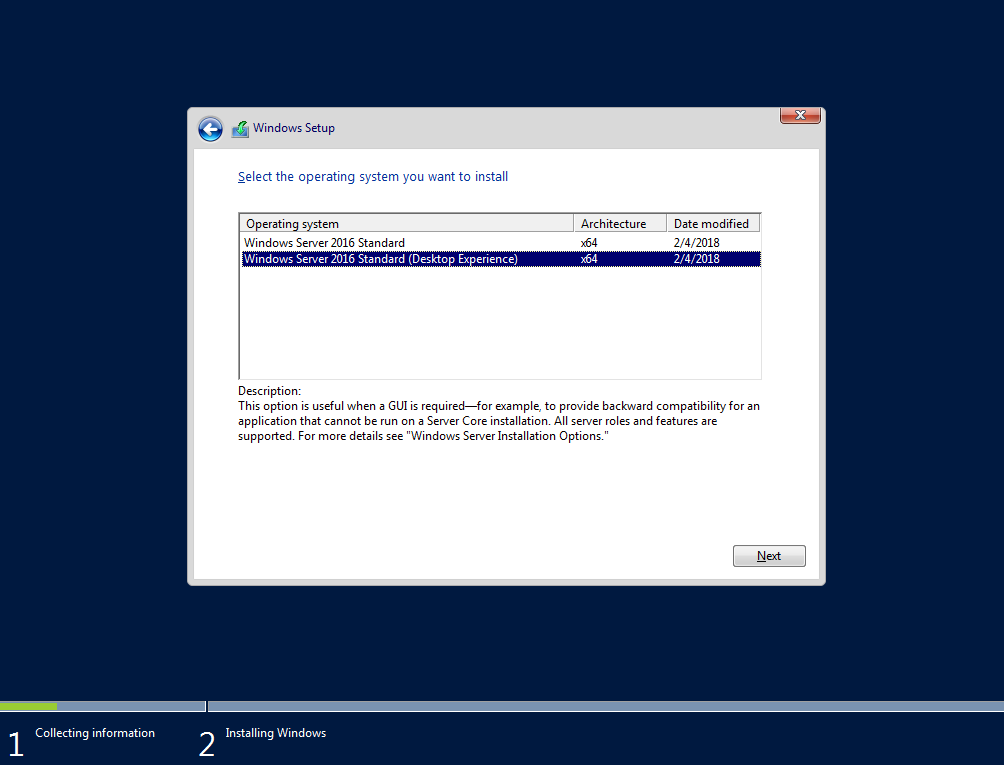Click x64 in the Desktop Experience row

pos(588,259)
